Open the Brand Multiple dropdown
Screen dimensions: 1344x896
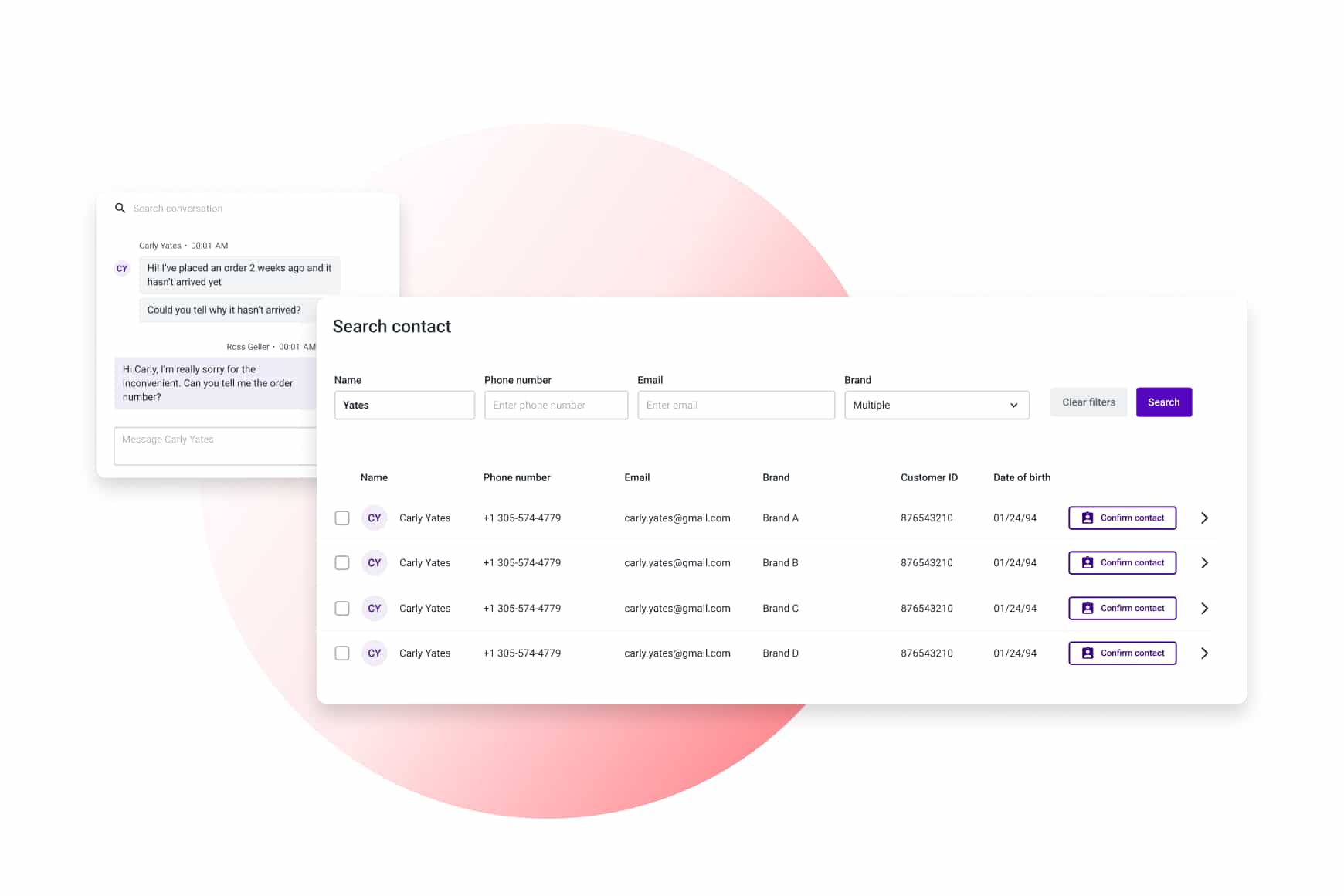[936, 405]
